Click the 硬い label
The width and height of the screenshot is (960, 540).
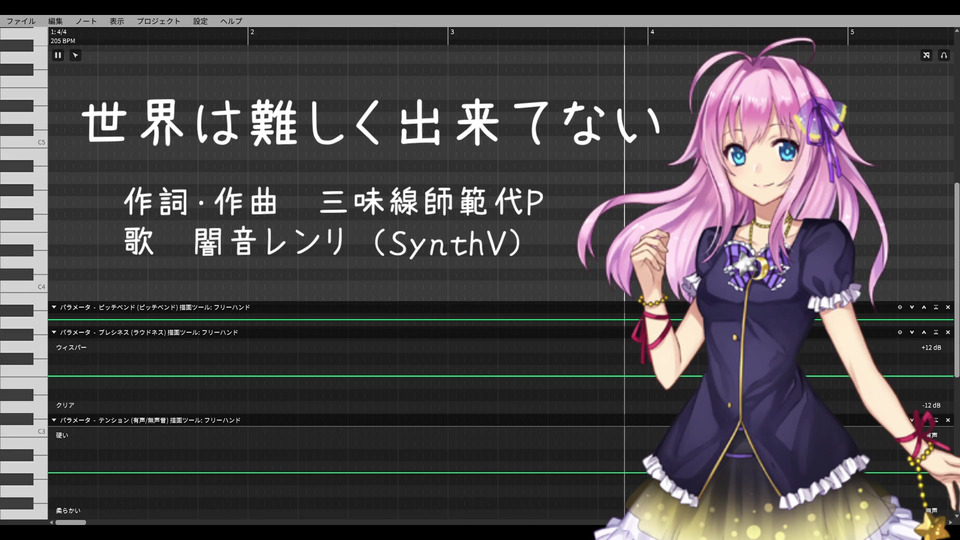pyautogui.click(x=62, y=435)
